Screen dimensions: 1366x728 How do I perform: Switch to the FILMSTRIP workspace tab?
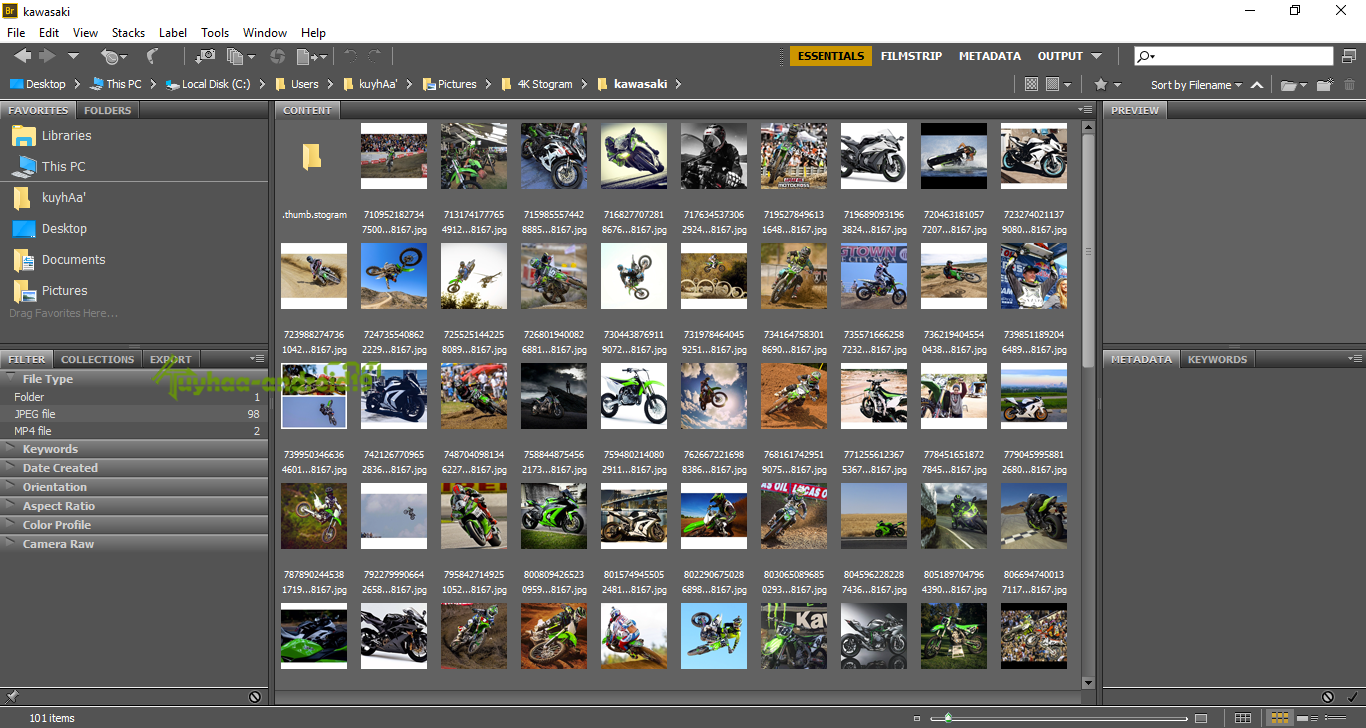point(910,56)
